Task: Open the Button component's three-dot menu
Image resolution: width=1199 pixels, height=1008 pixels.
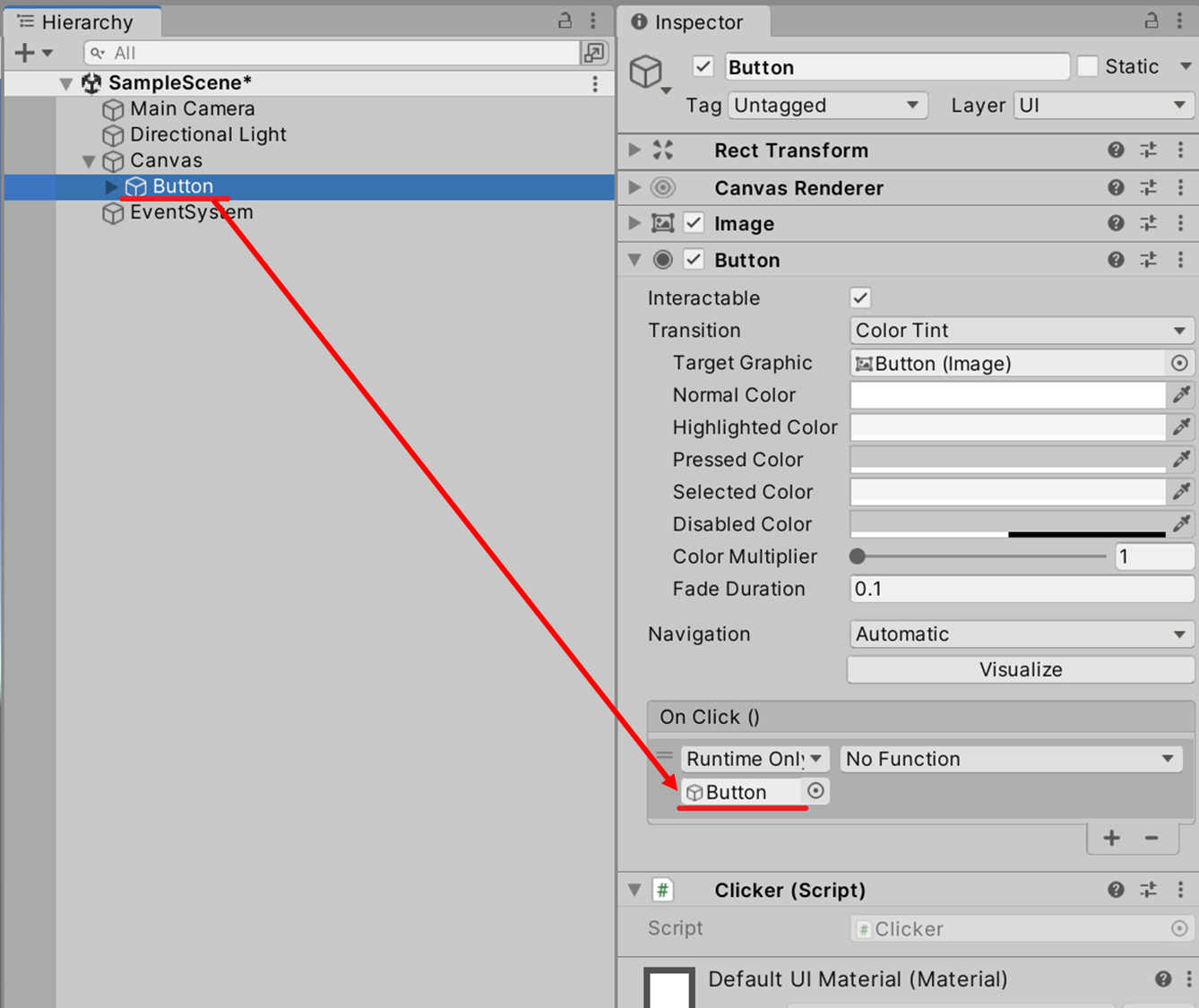Action: pos(1180,260)
